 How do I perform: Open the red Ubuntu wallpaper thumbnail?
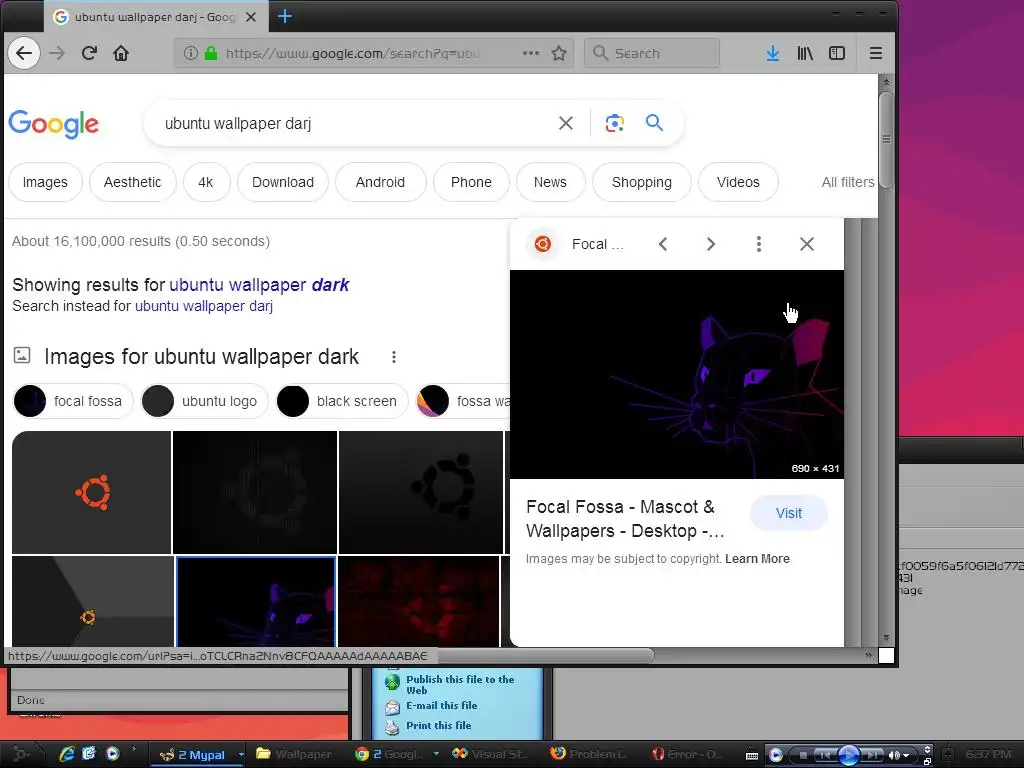coord(419,601)
